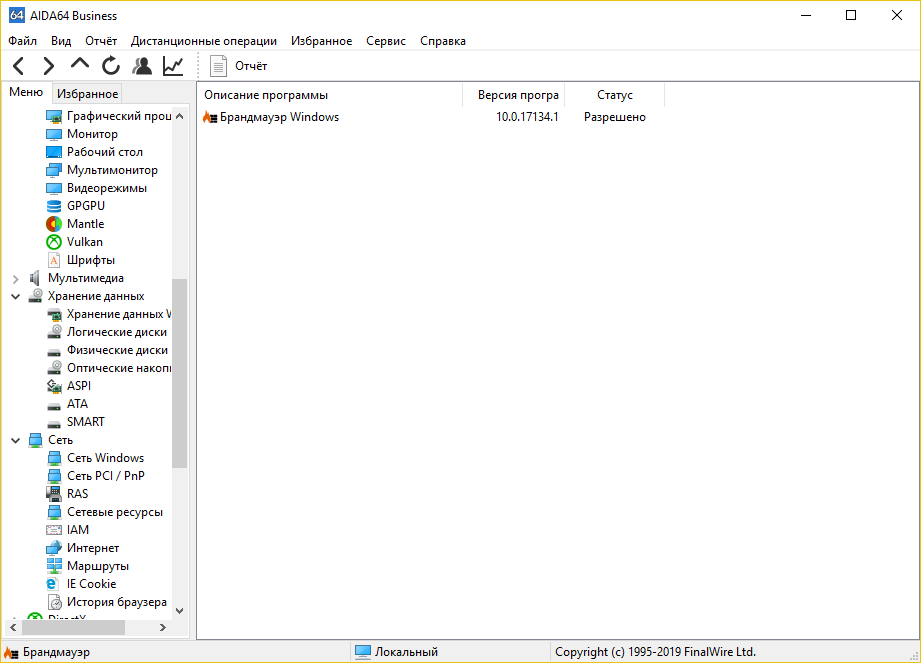The image size is (921, 663).
Task: Open the user management toolbar icon
Action: tap(142, 66)
